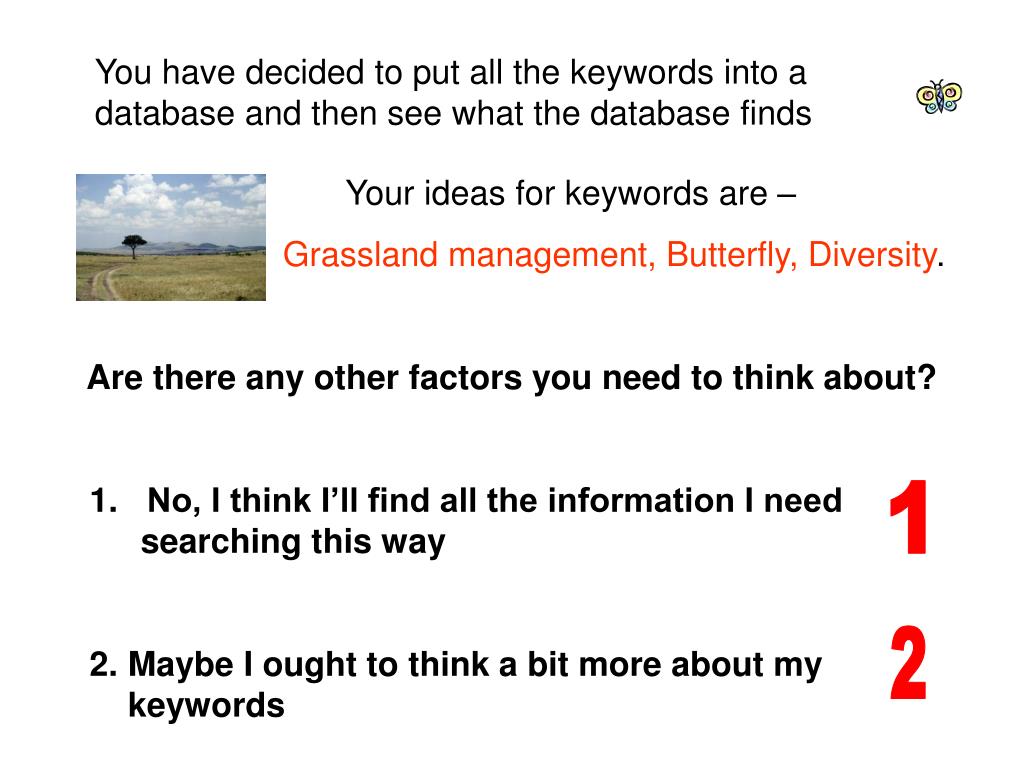Image resolution: width=1024 pixels, height=768 pixels.
Task: Choose answer 'Maybe I ought to think'
Action: click(455, 684)
